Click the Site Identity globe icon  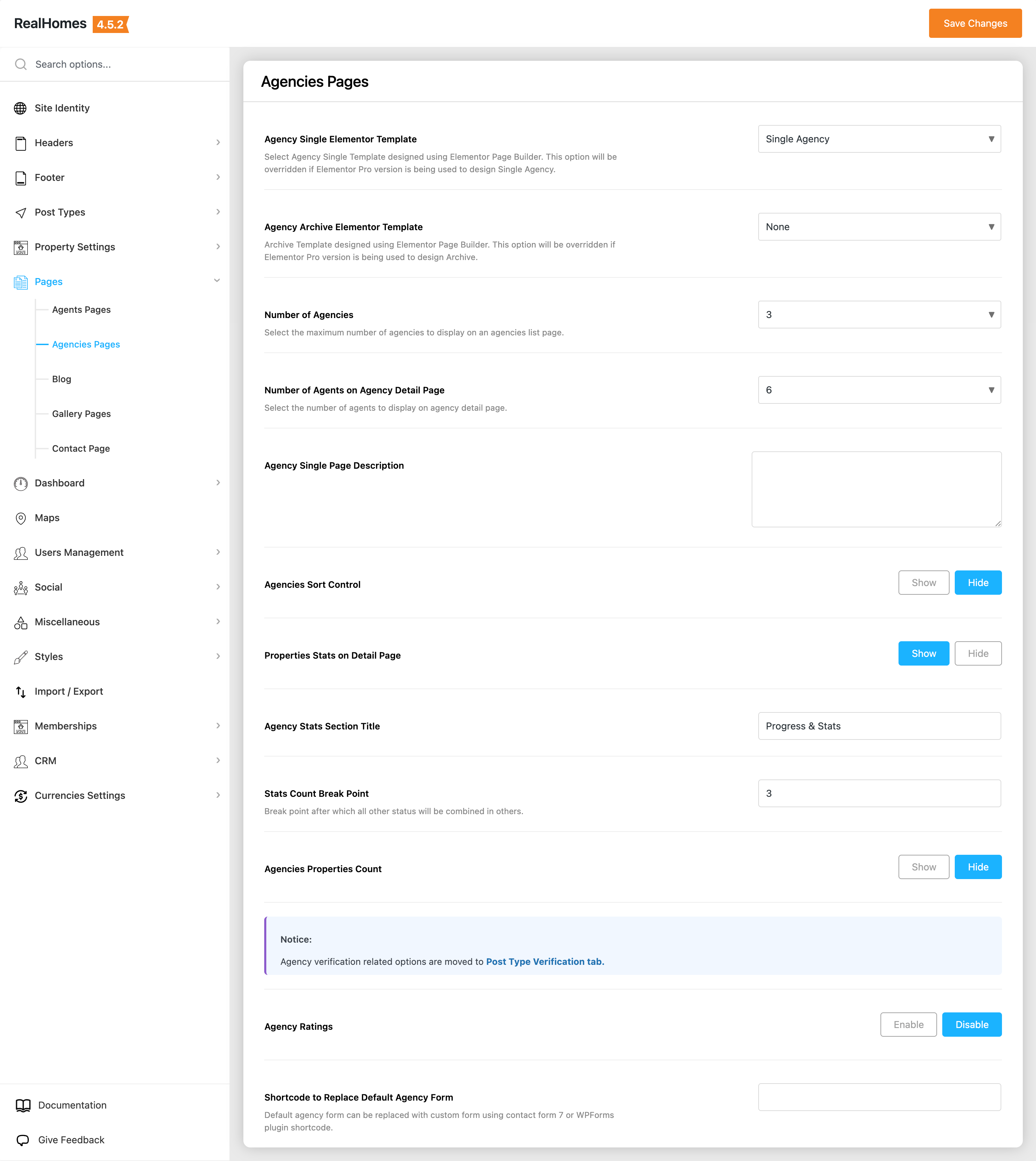[x=20, y=108]
